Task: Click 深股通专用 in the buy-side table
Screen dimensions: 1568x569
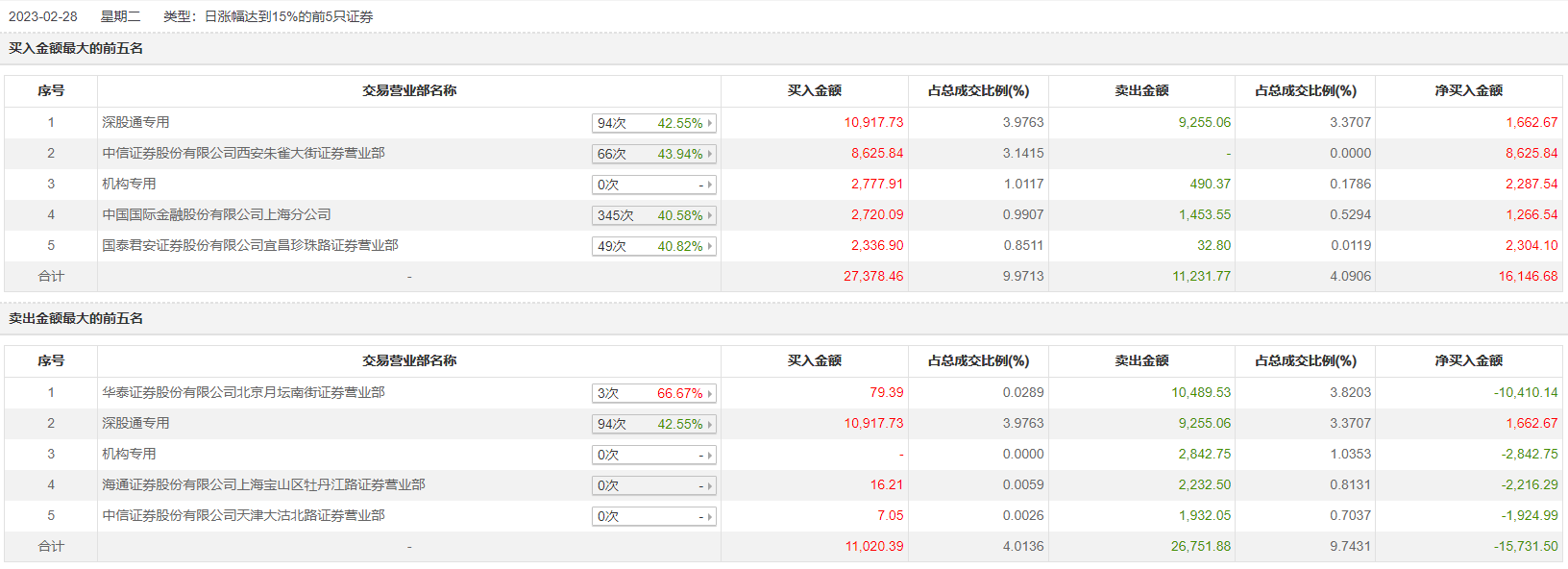Action: [135, 122]
